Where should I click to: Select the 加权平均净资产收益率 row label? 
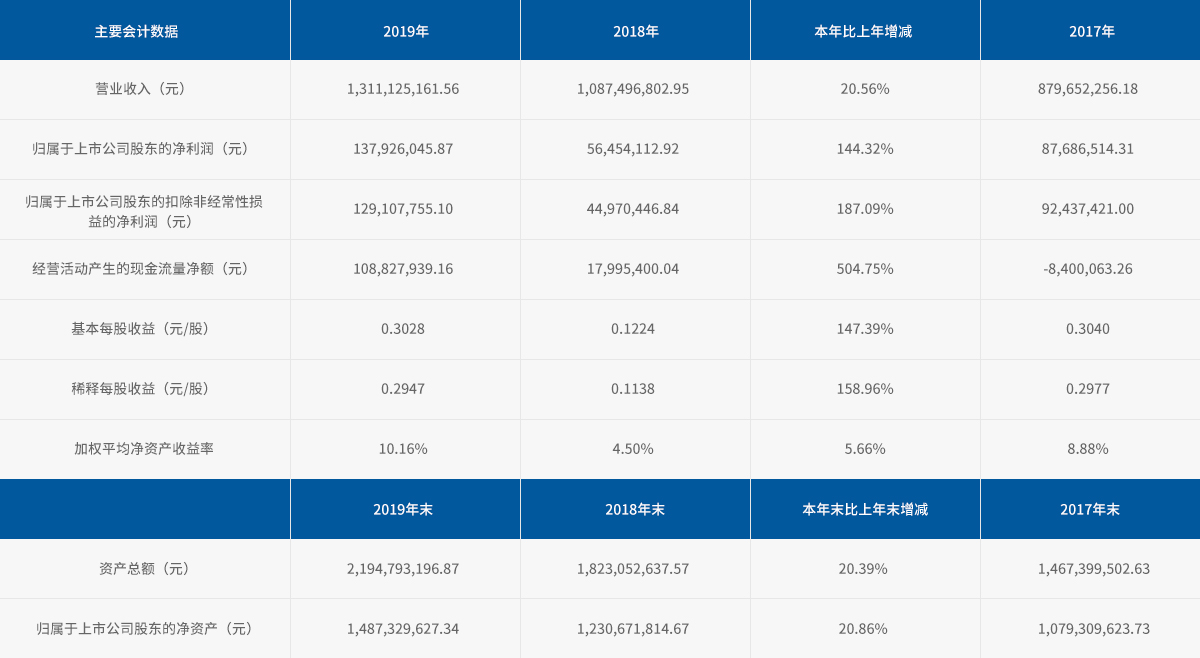pos(144,449)
